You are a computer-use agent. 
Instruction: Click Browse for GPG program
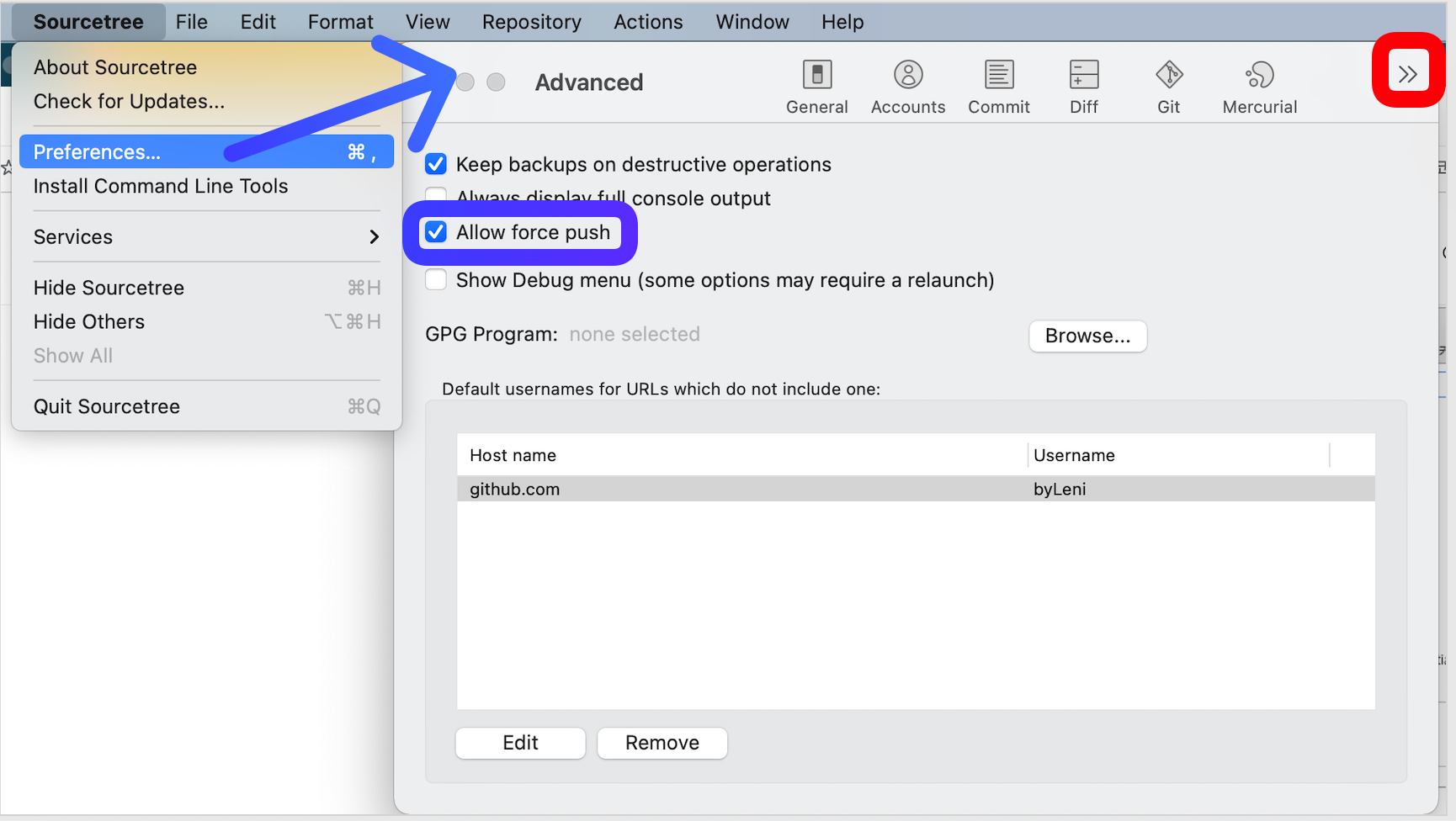(1087, 336)
